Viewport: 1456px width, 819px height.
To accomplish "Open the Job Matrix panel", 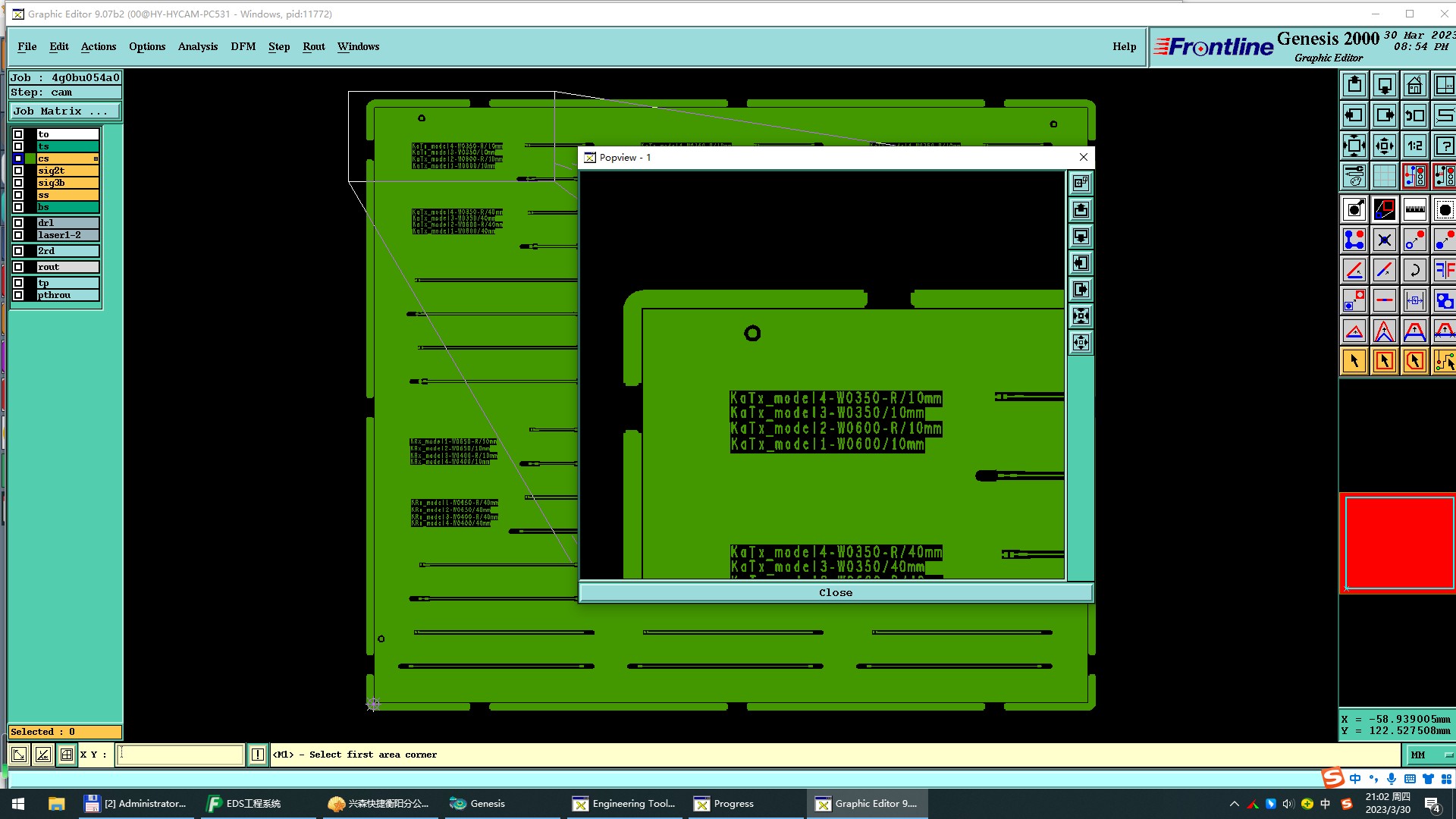I will pos(64,111).
